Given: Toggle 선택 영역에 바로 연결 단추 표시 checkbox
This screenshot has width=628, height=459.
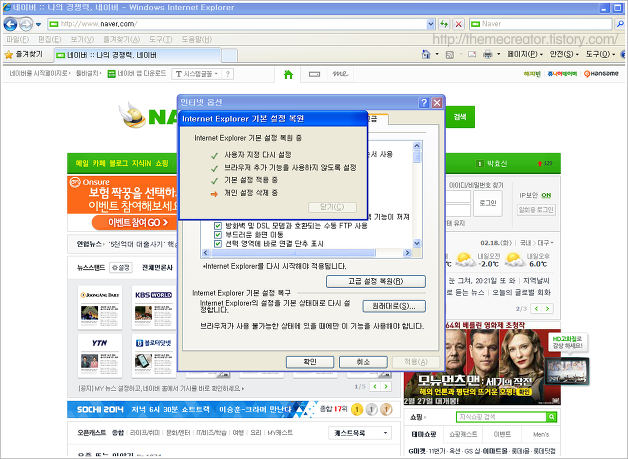Looking at the screenshot, I should tap(218, 244).
